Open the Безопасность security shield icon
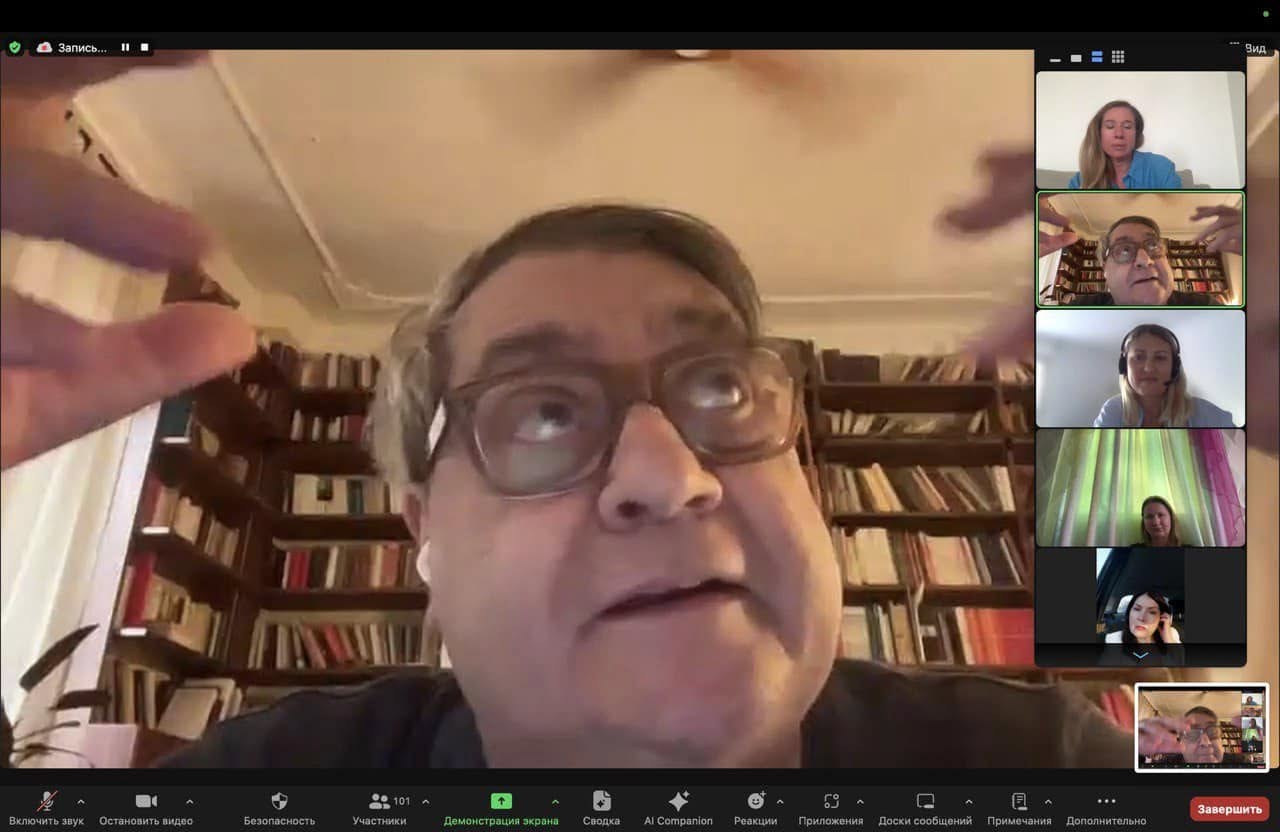Image resolution: width=1280 pixels, height=832 pixels. tap(279, 801)
